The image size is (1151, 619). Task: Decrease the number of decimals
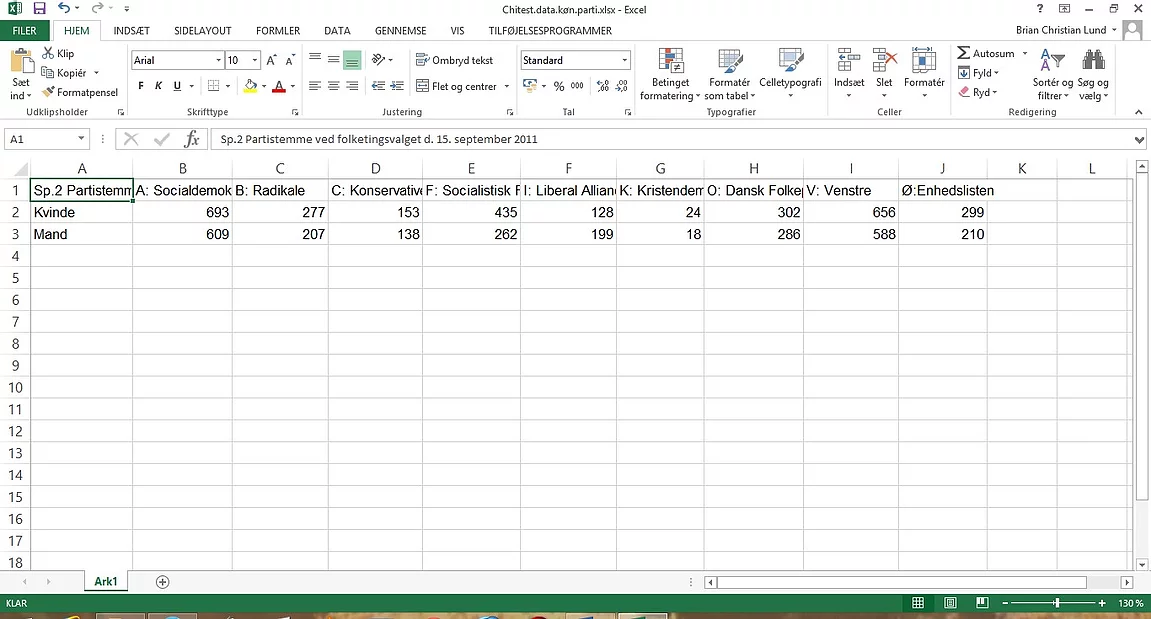tap(622, 87)
